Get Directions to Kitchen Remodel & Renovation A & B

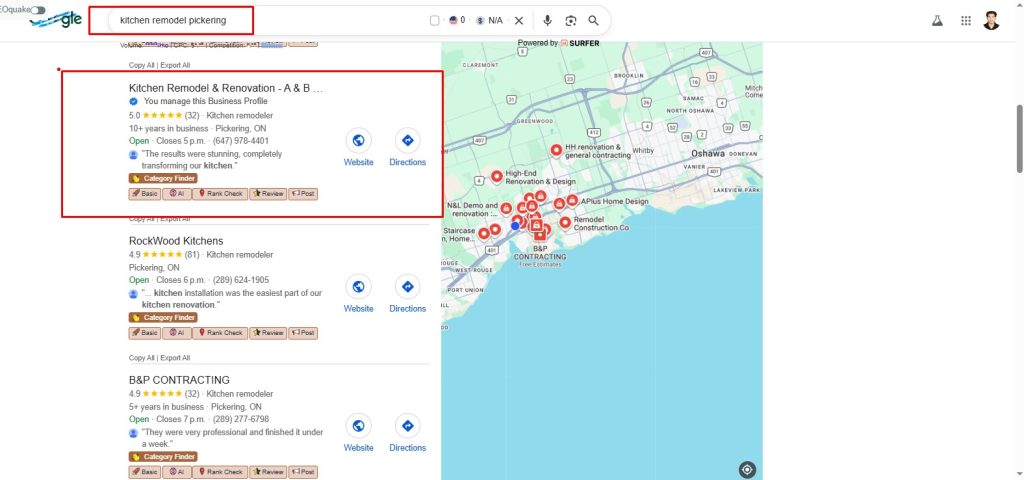(x=408, y=148)
